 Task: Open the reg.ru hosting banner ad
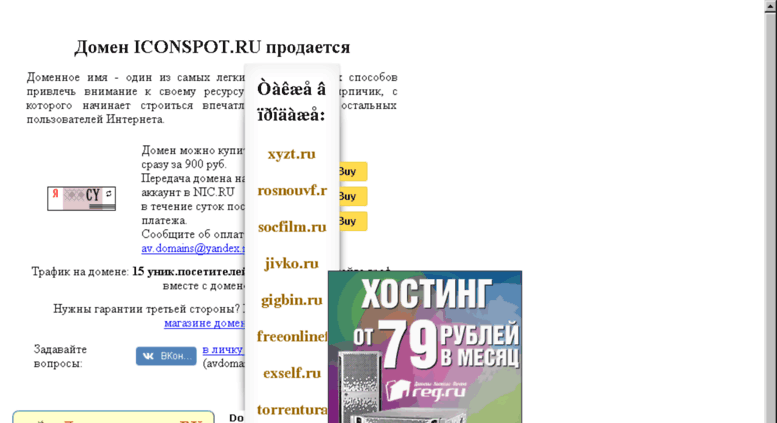pos(425,347)
